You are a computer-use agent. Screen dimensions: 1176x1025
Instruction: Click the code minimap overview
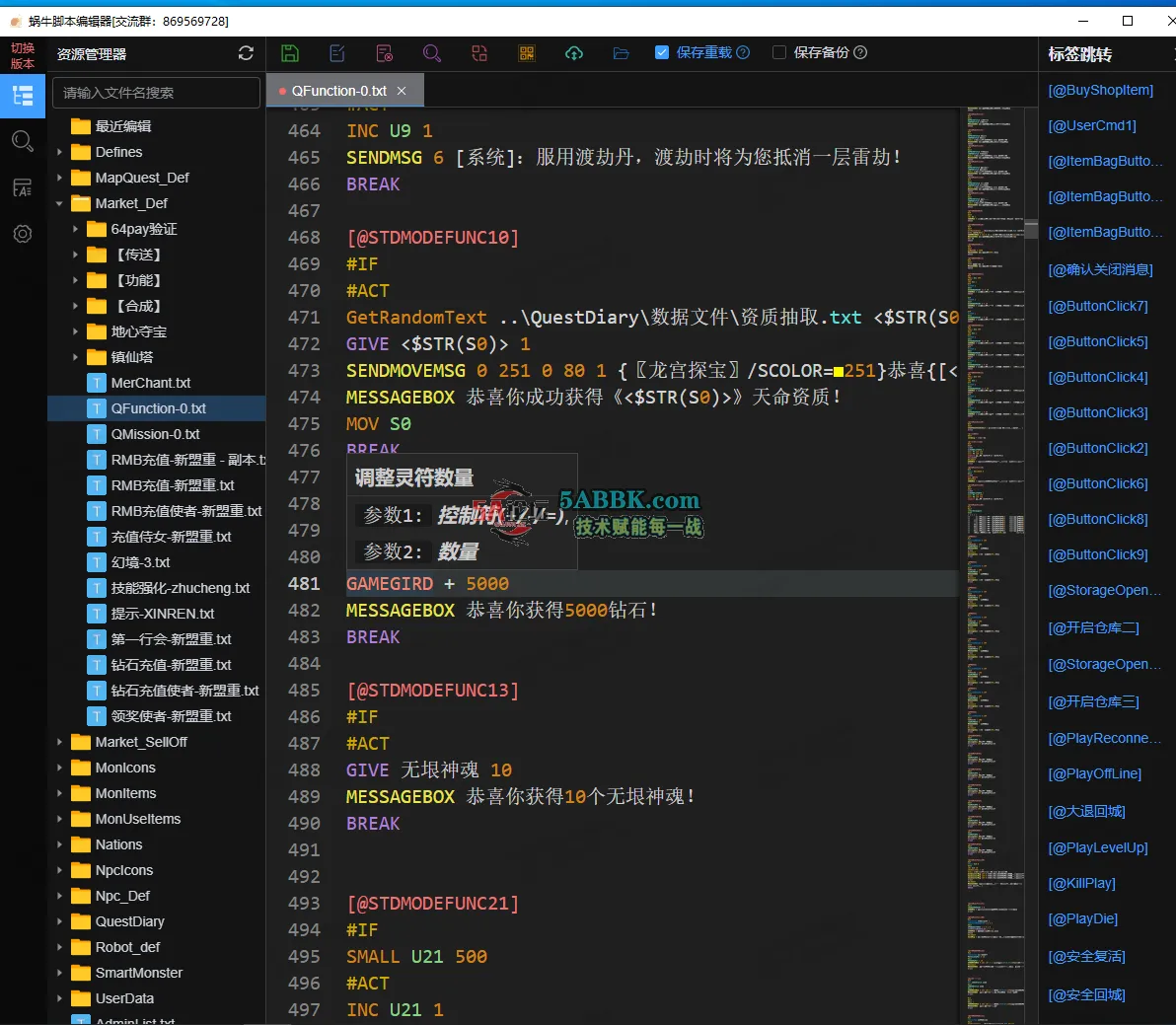click(995, 566)
